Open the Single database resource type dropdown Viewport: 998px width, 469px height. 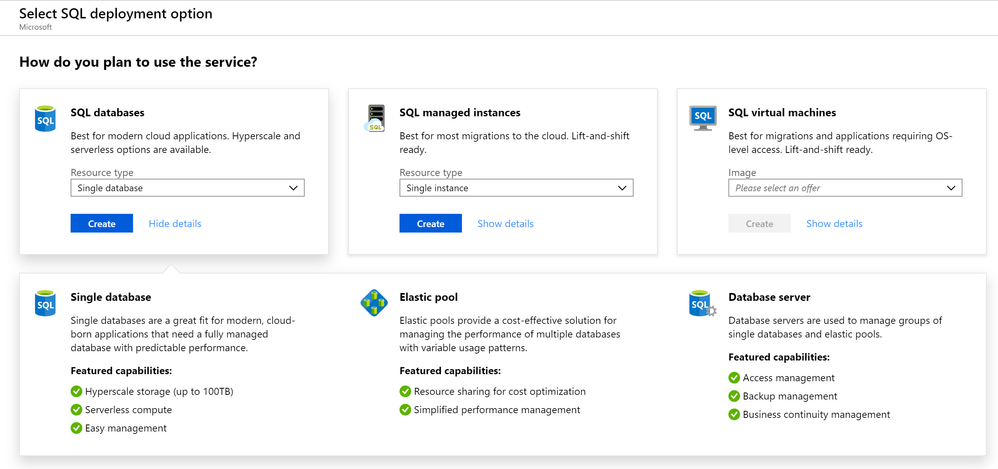188,188
